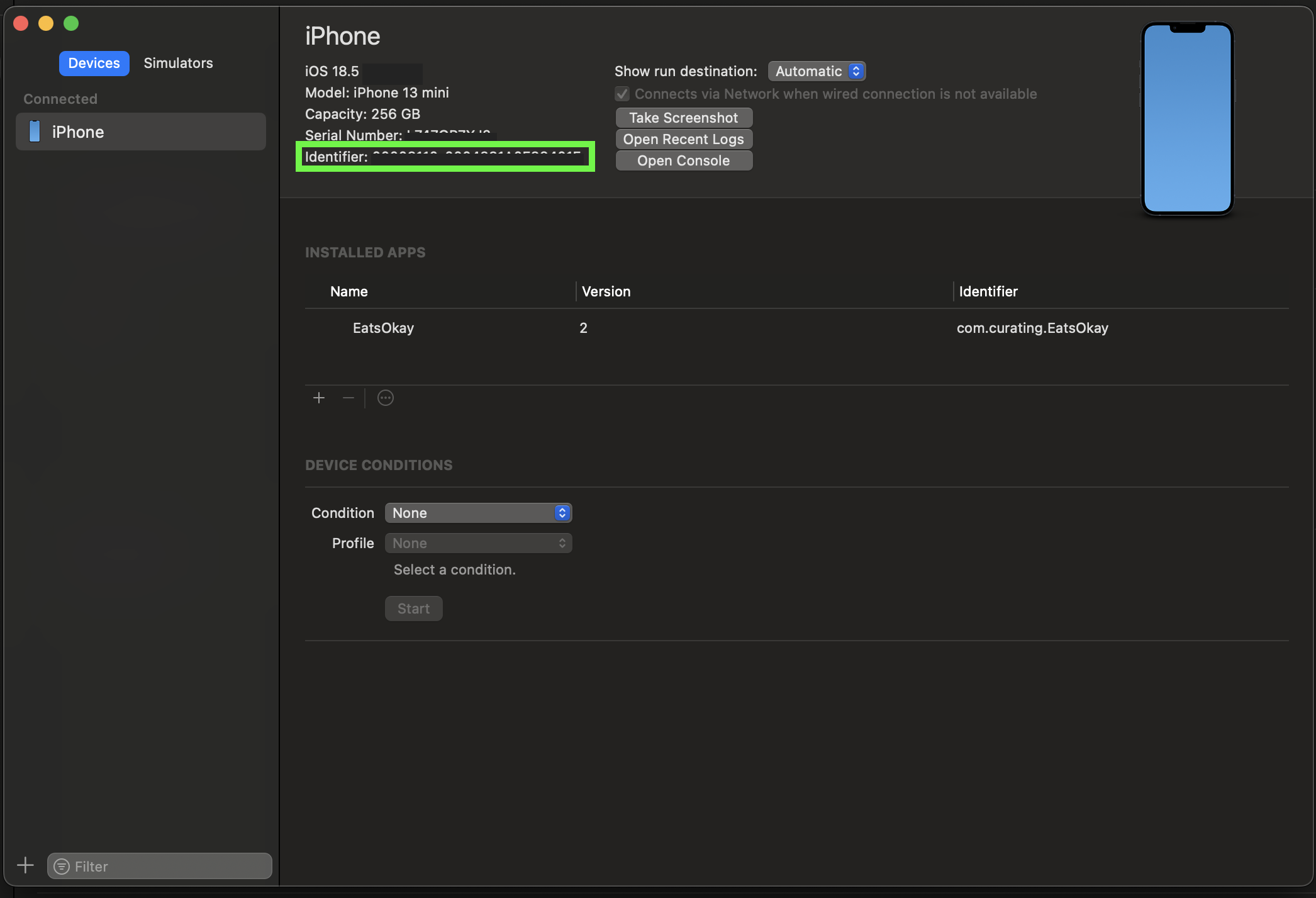Open the Profile dropdown

pyautogui.click(x=478, y=543)
